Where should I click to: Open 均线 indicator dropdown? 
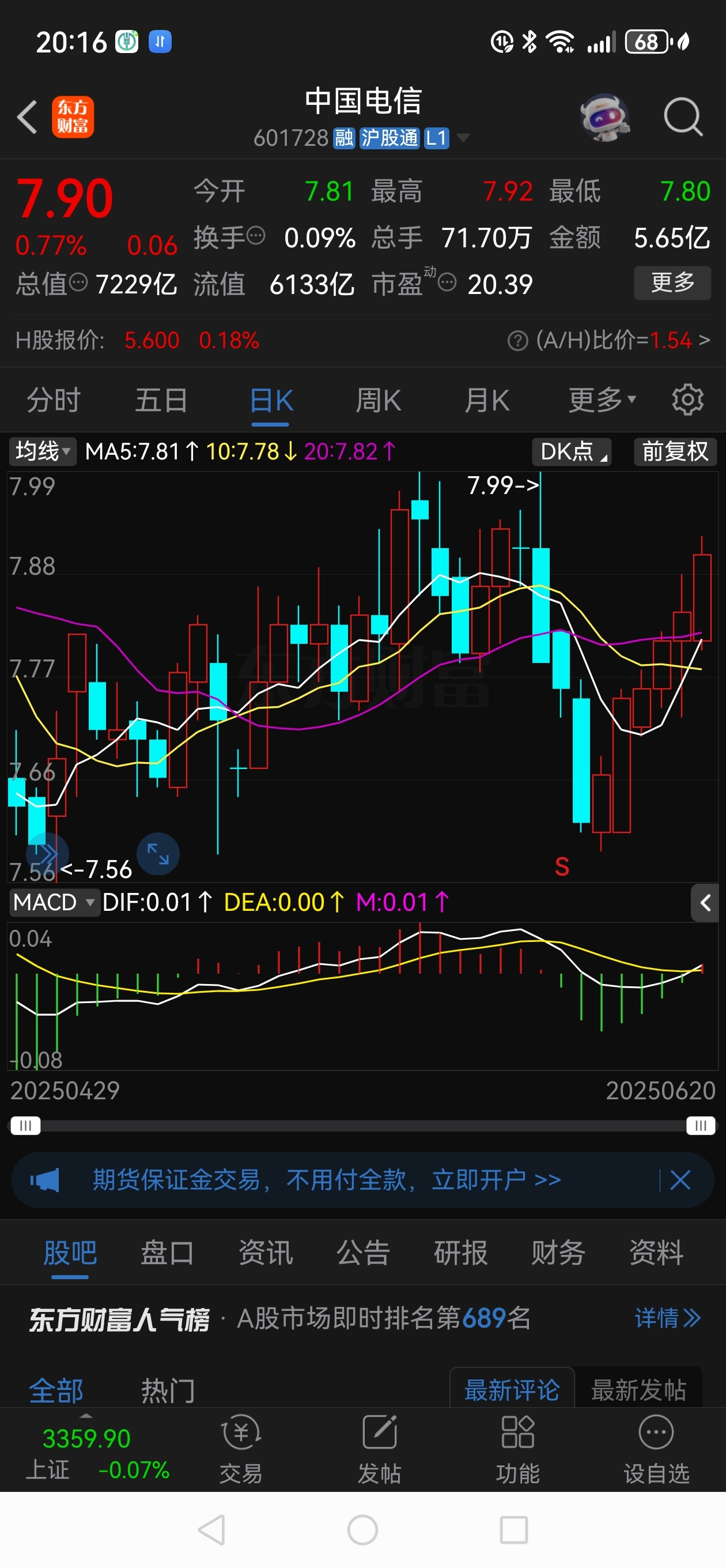[x=43, y=451]
